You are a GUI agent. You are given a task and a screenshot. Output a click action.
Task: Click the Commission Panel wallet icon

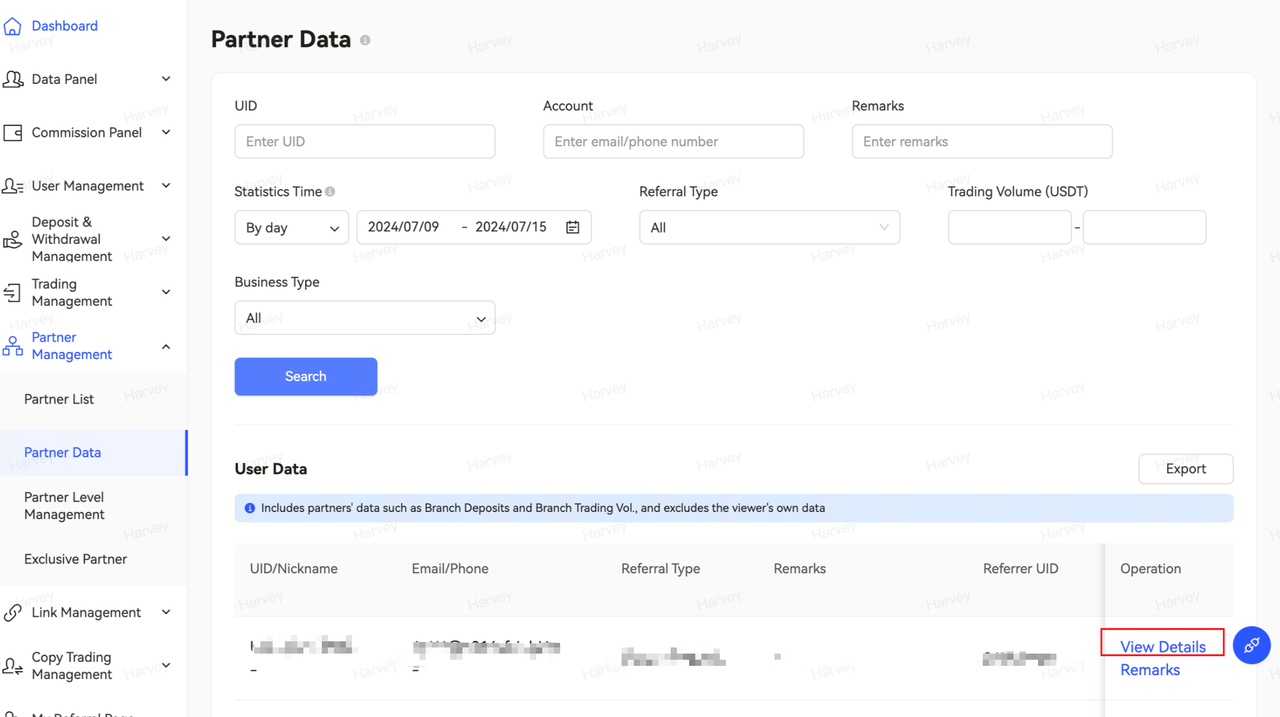13,133
